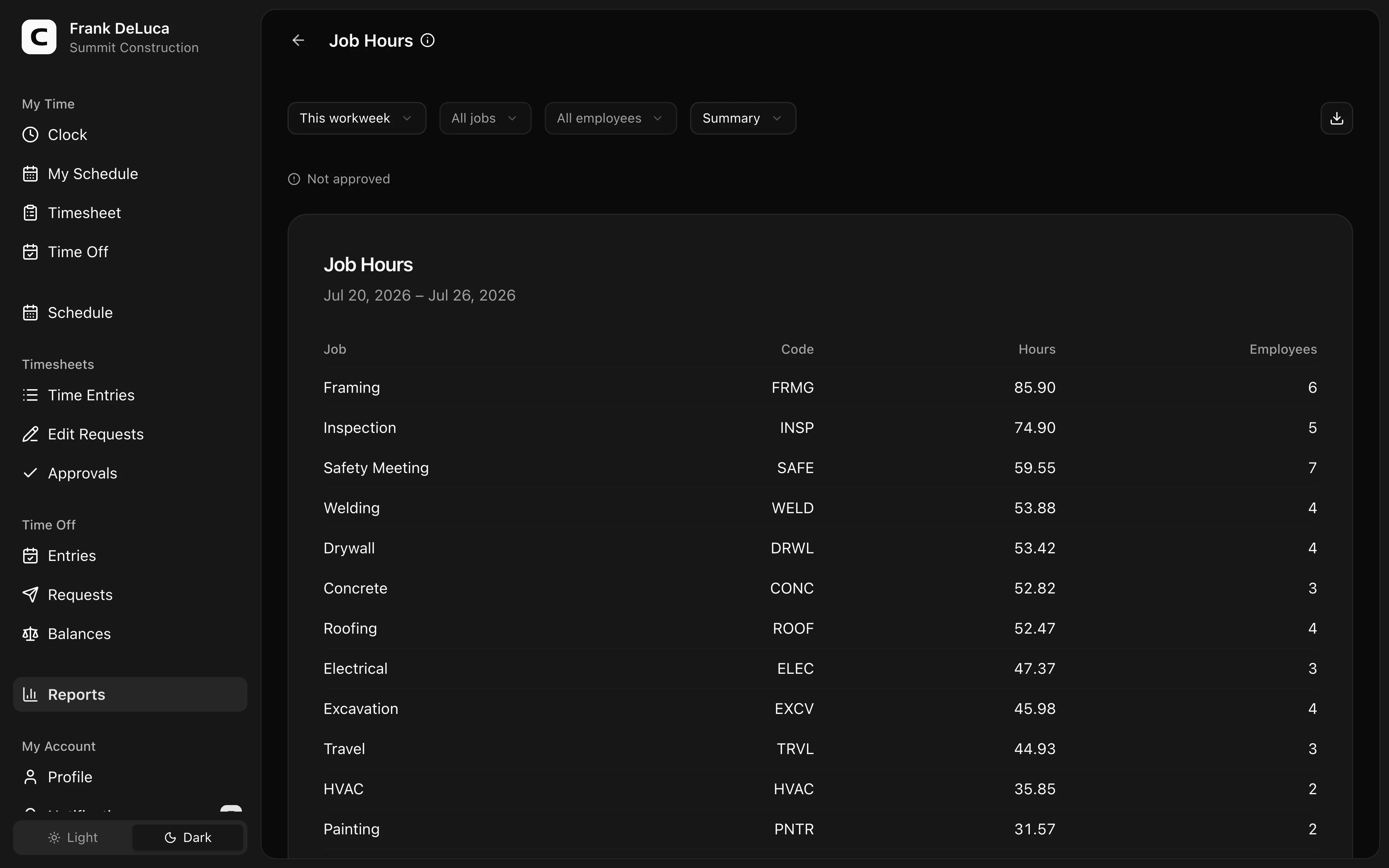Screen dimensions: 1389x868
Task: Click the PNTR code cell
Action: (794, 830)
